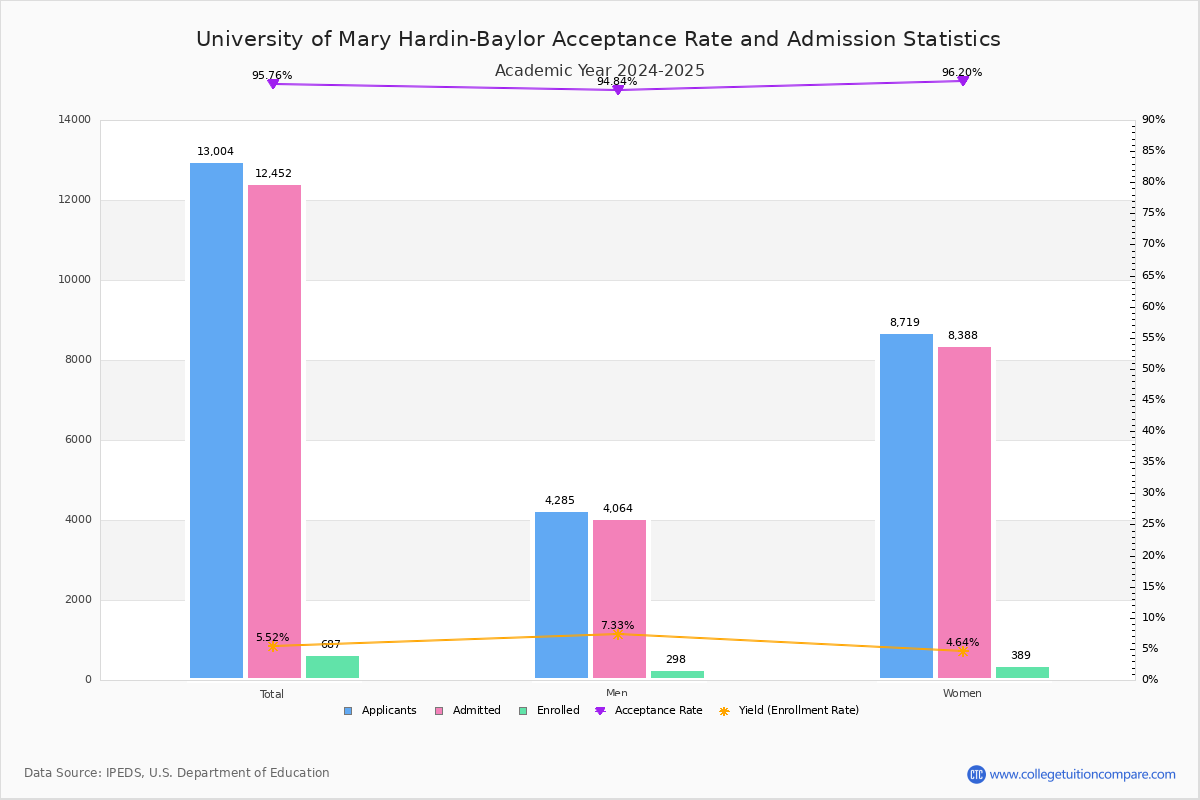The width and height of the screenshot is (1200, 800).
Task: Click the Total acceptance rate 95.76% marker
Action: [272, 84]
